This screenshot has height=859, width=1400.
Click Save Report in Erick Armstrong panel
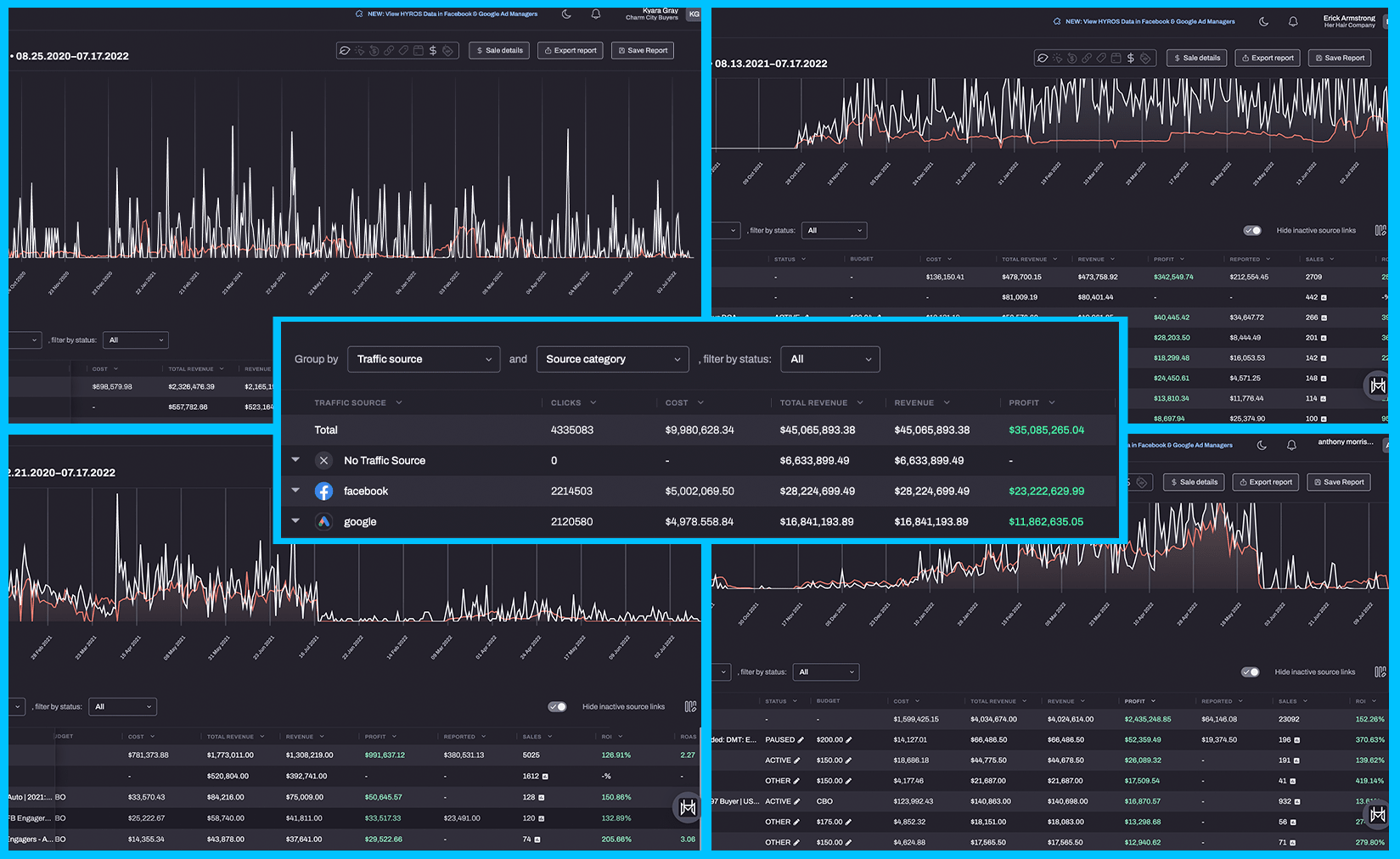point(1340,58)
